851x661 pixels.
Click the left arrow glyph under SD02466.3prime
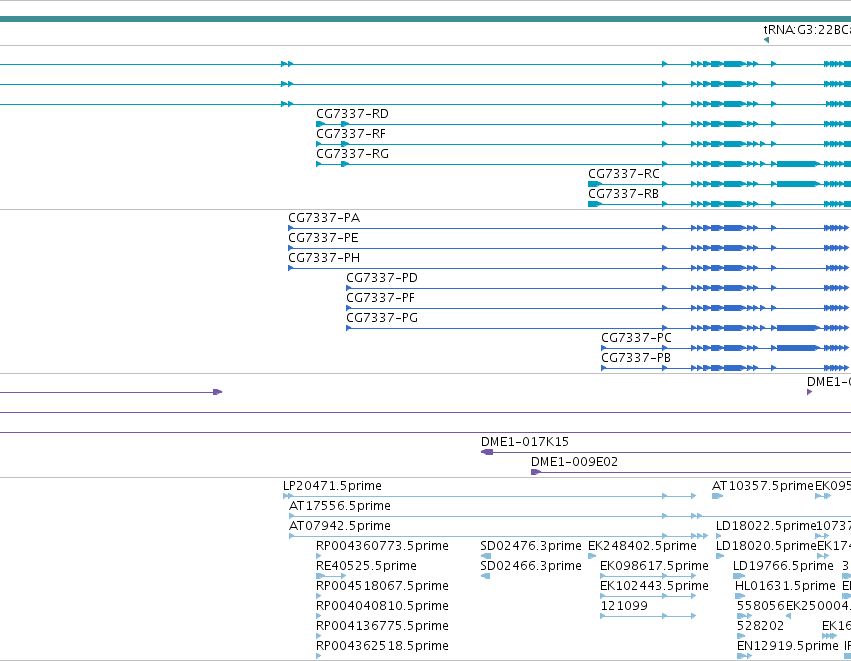coord(486,576)
